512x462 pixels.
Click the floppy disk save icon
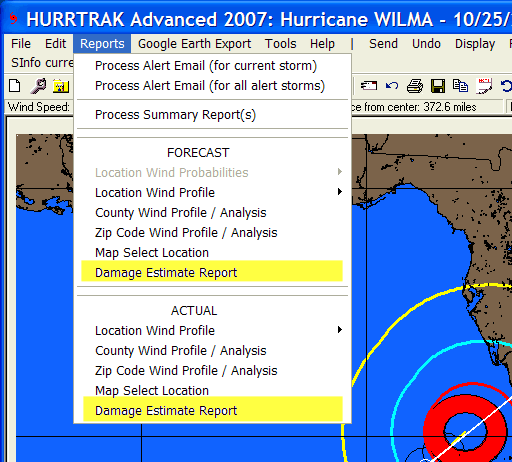pos(438,86)
